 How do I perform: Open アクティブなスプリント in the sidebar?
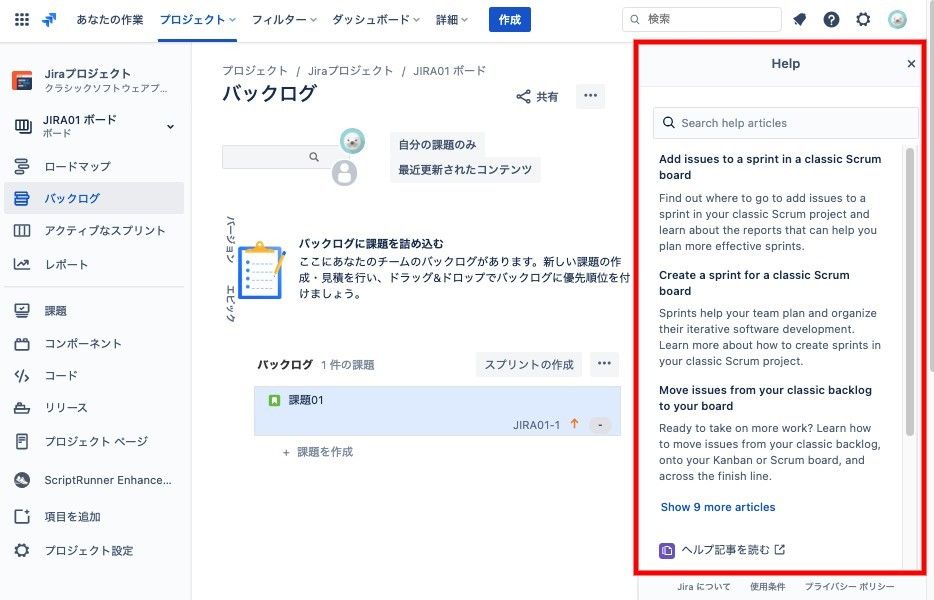[x=94, y=231]
